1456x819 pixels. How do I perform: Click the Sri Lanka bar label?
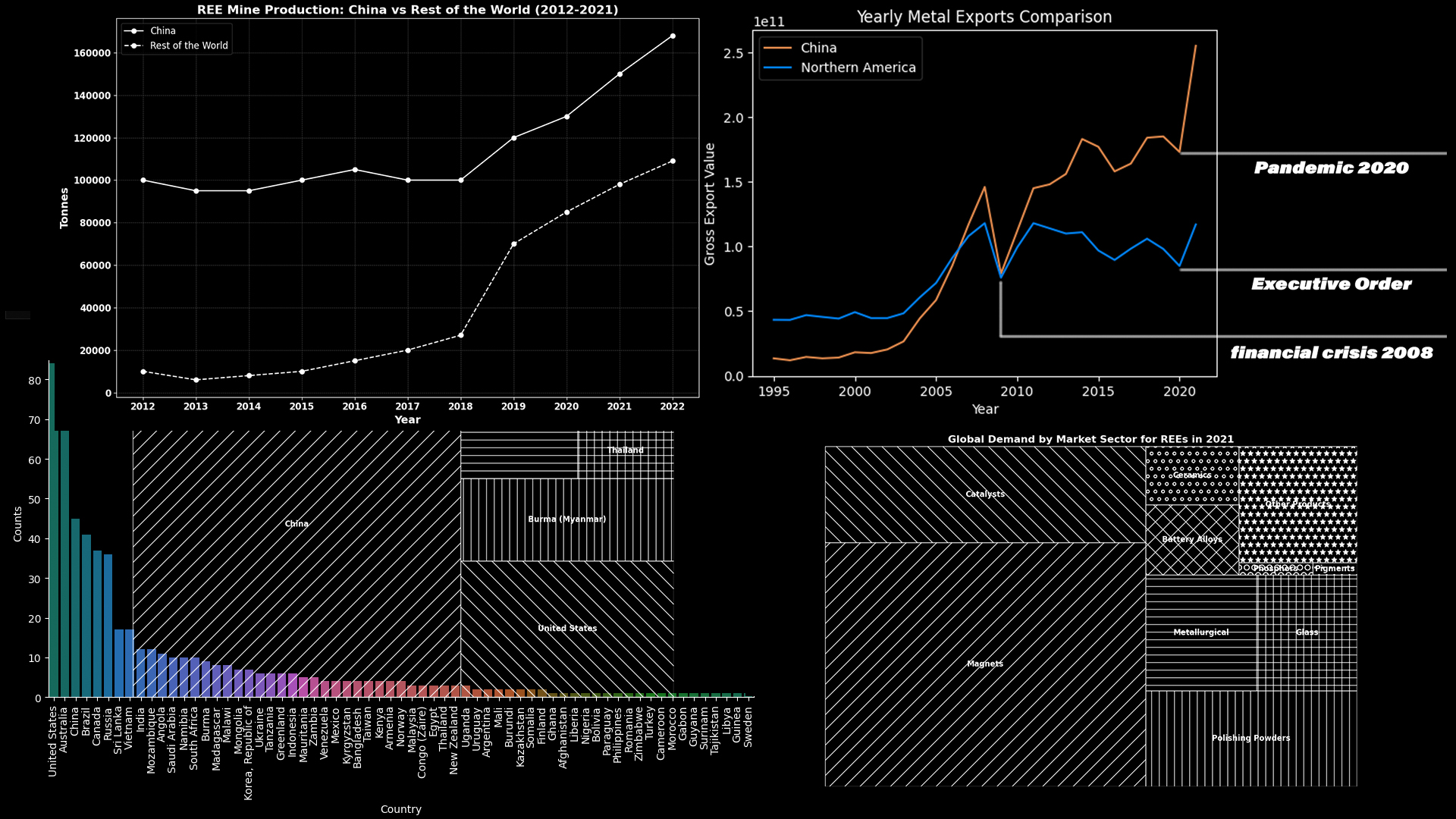(118, 730)
